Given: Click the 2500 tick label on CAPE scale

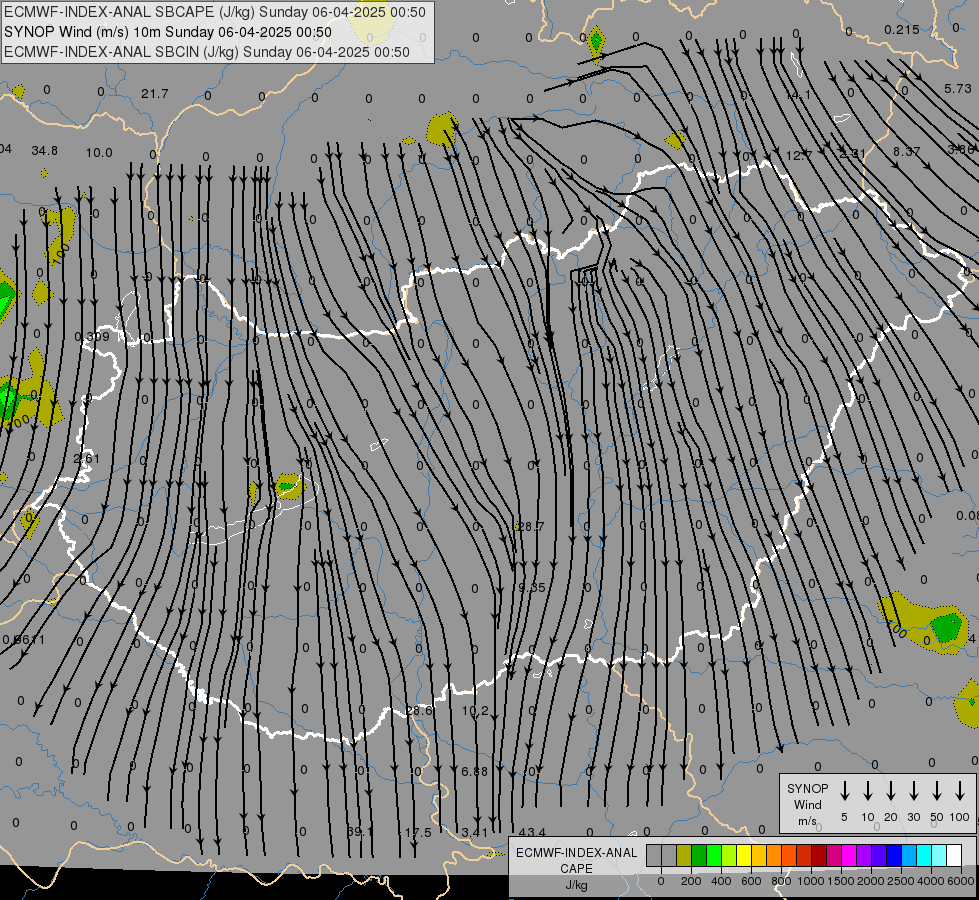Looking at the screenshot, I should pos(901,881).
